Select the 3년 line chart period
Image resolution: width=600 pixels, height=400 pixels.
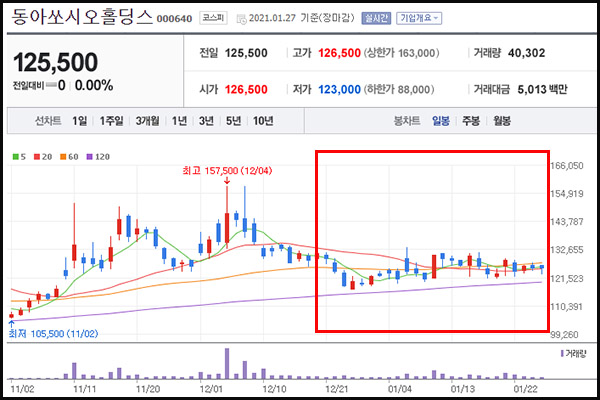point(206,121)
